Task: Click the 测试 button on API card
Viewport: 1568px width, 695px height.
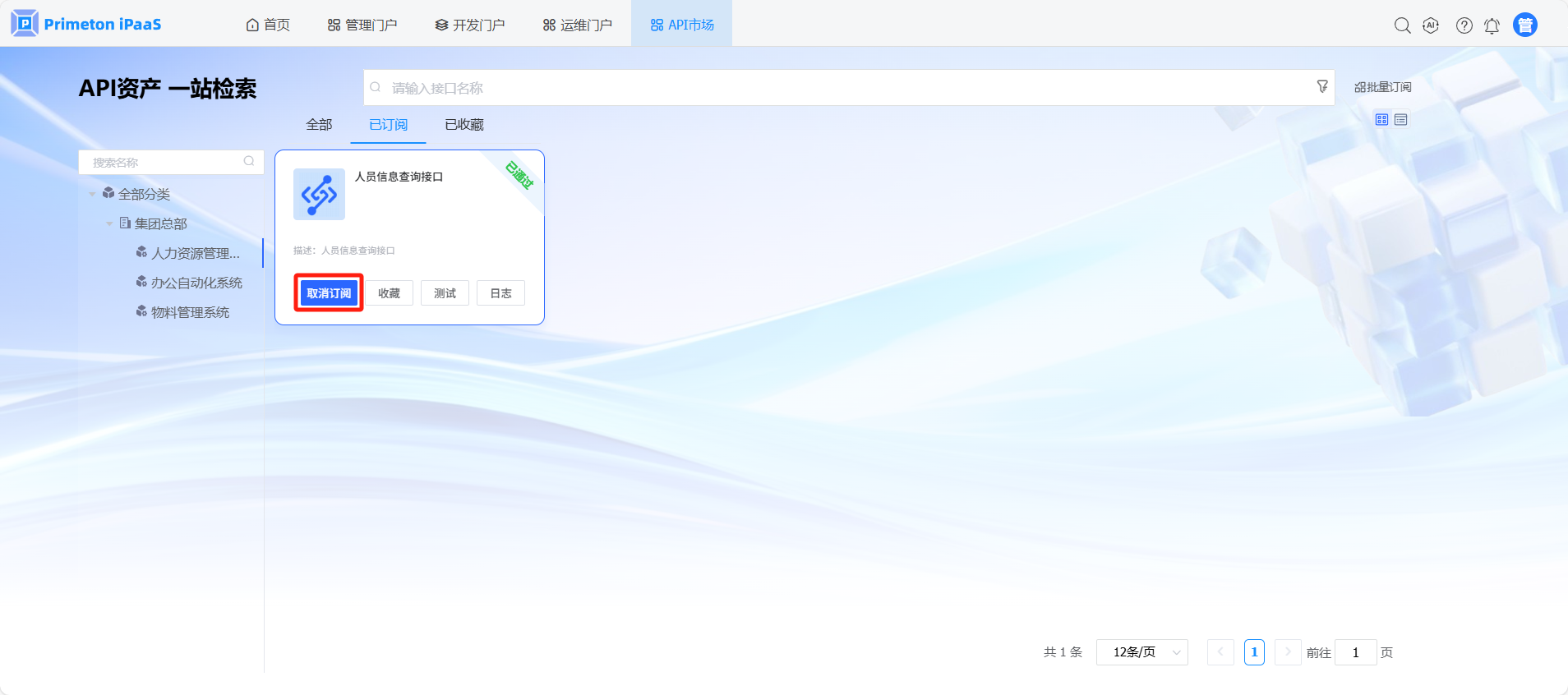Action: pos(445,293)
